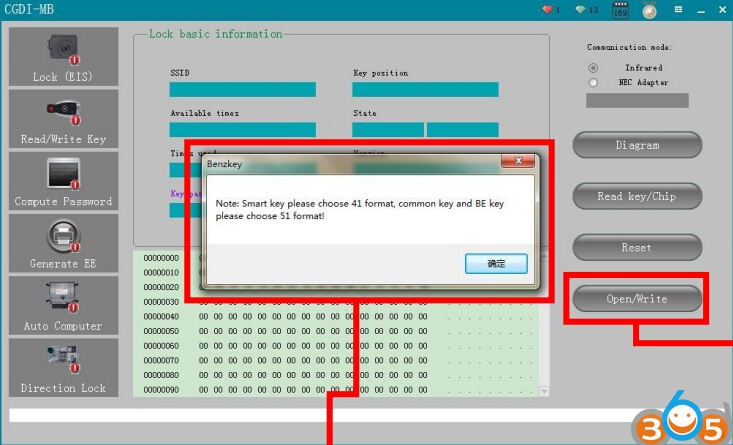This screenshot has width=733, height=445.
Task: Click the Lock basic information heading
Action: 216,34
